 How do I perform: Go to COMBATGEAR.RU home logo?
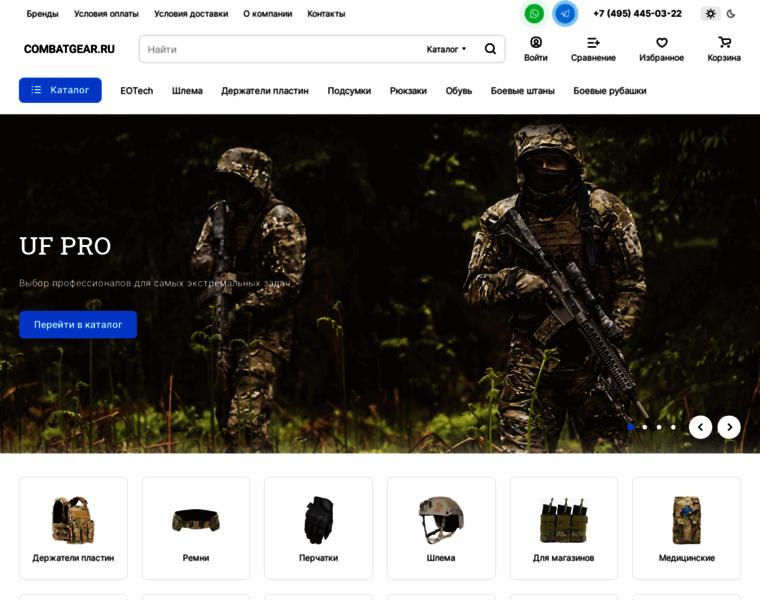click(69, 49)
